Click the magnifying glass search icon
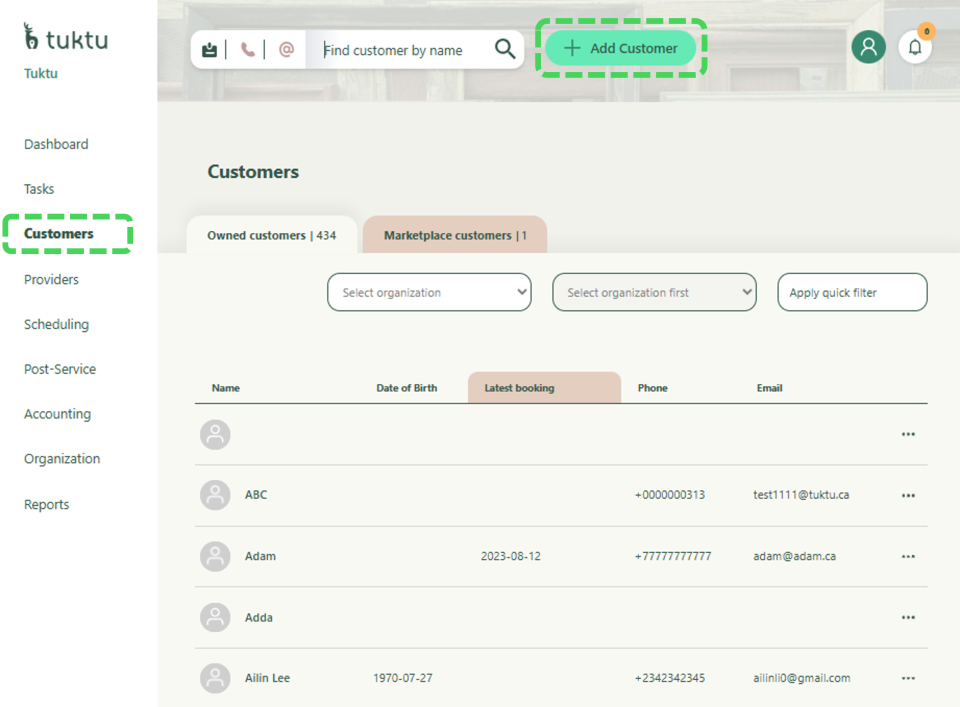 pos(505,49)
